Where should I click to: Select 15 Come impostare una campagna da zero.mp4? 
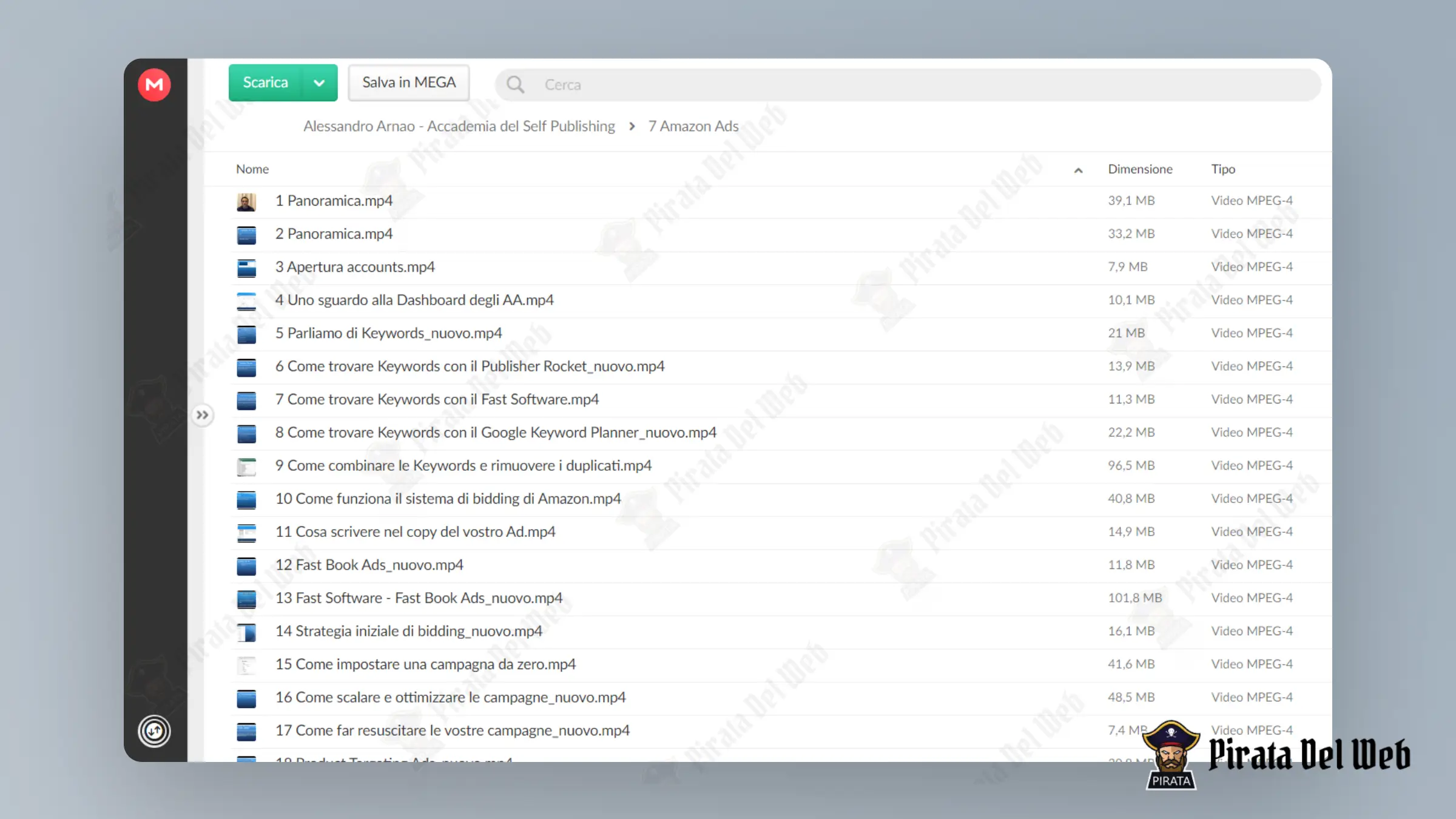(425, 664)
